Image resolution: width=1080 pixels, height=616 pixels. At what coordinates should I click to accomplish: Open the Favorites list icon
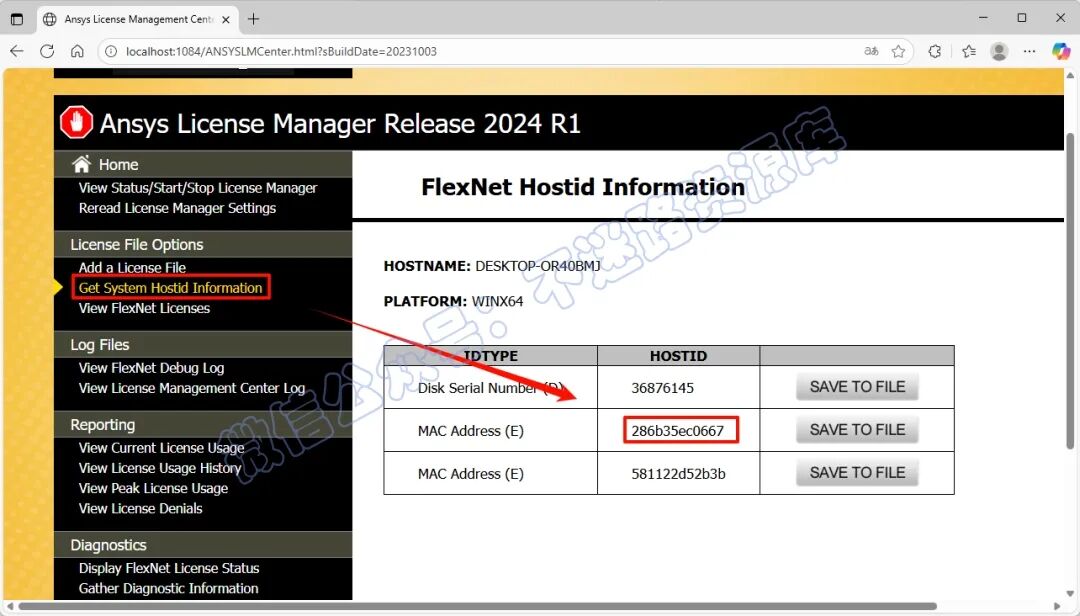pos(969,51)
